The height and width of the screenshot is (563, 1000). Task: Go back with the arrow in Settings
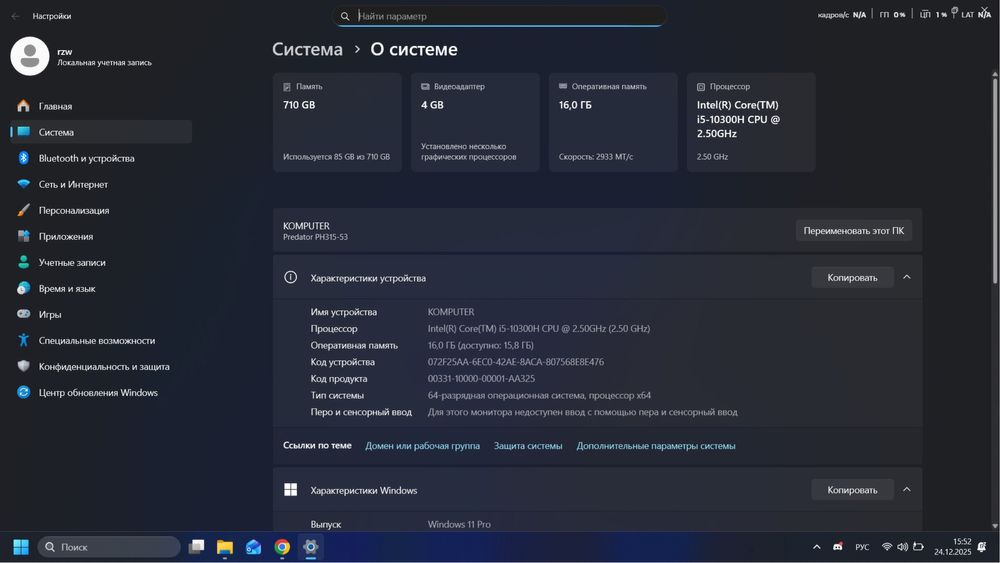[x=15, y=16]
